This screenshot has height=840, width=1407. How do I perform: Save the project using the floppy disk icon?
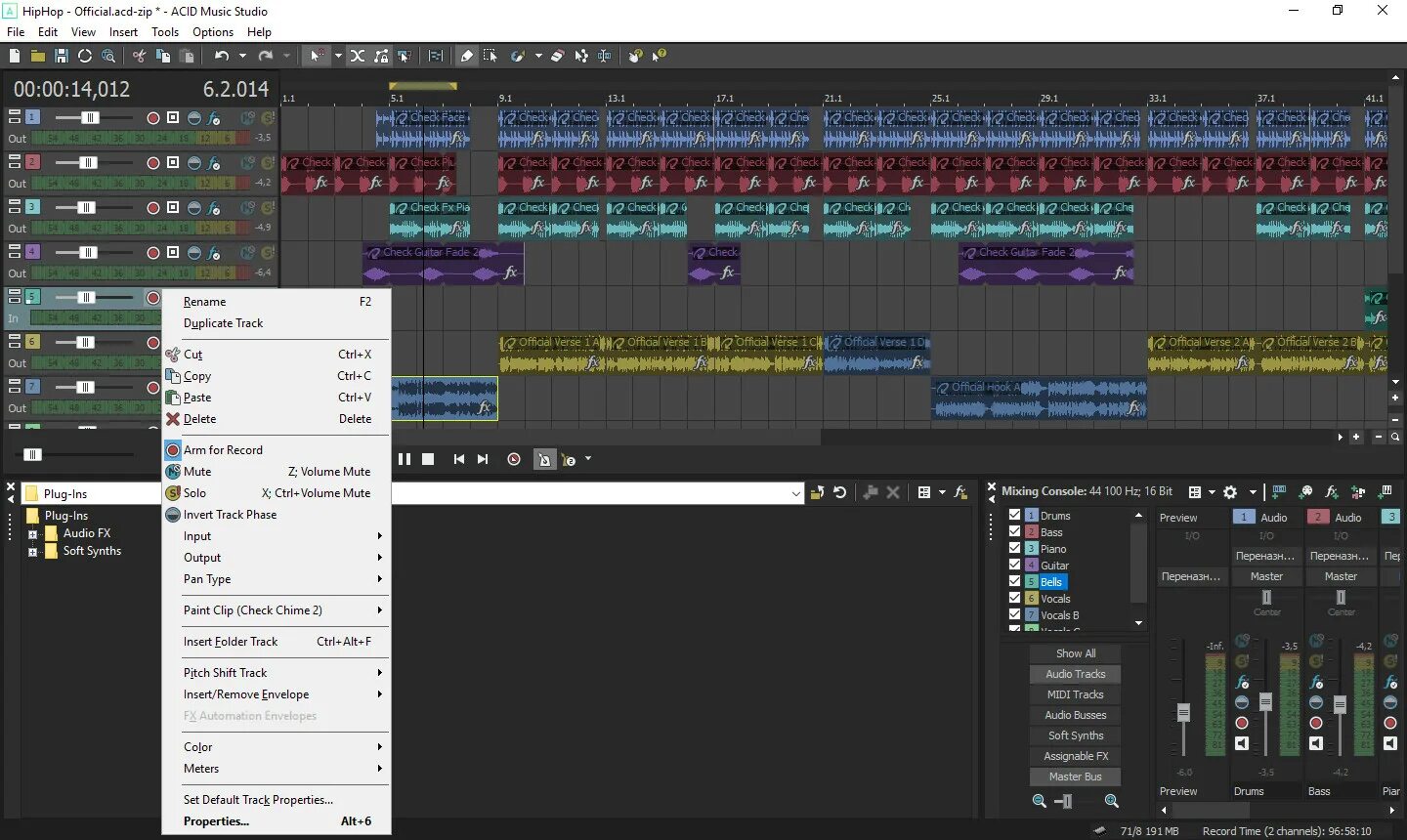62,57
